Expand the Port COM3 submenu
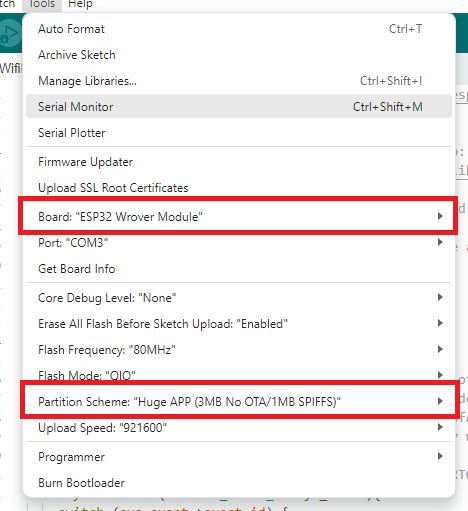Image resolution: width=468 pixels, height=511 pixels. point(239,243)
